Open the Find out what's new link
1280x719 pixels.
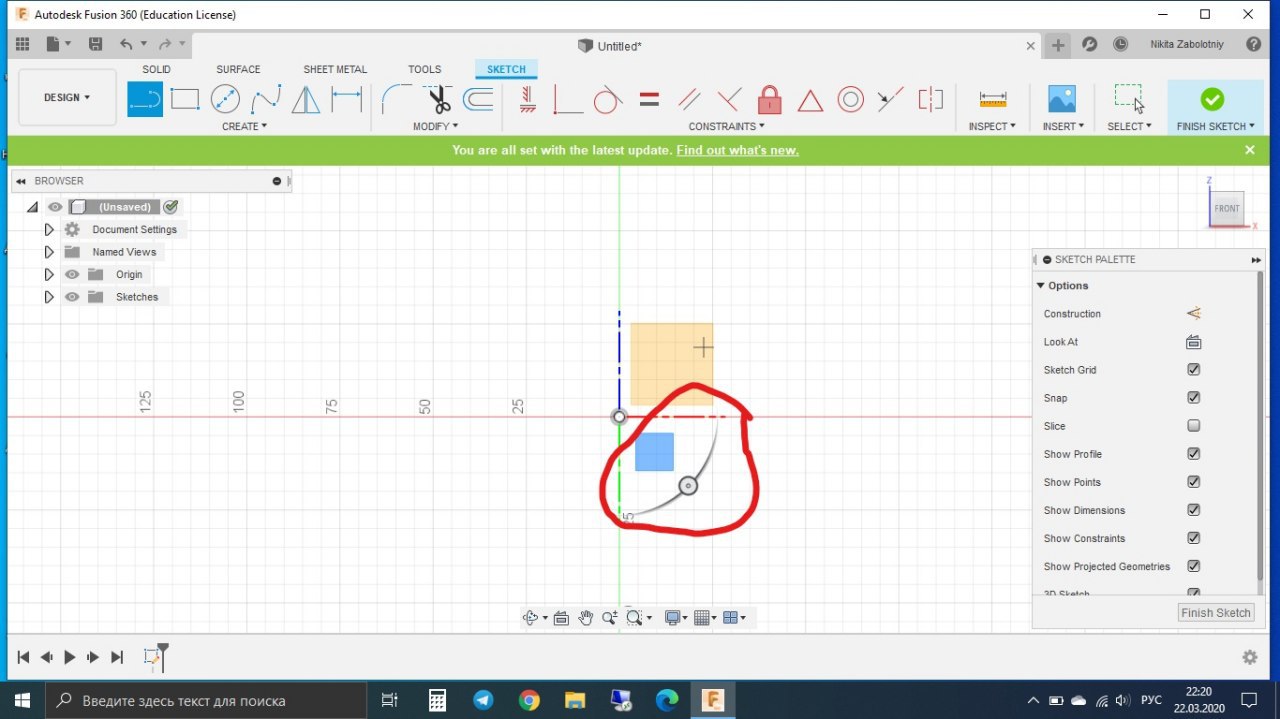pos(737,150)
